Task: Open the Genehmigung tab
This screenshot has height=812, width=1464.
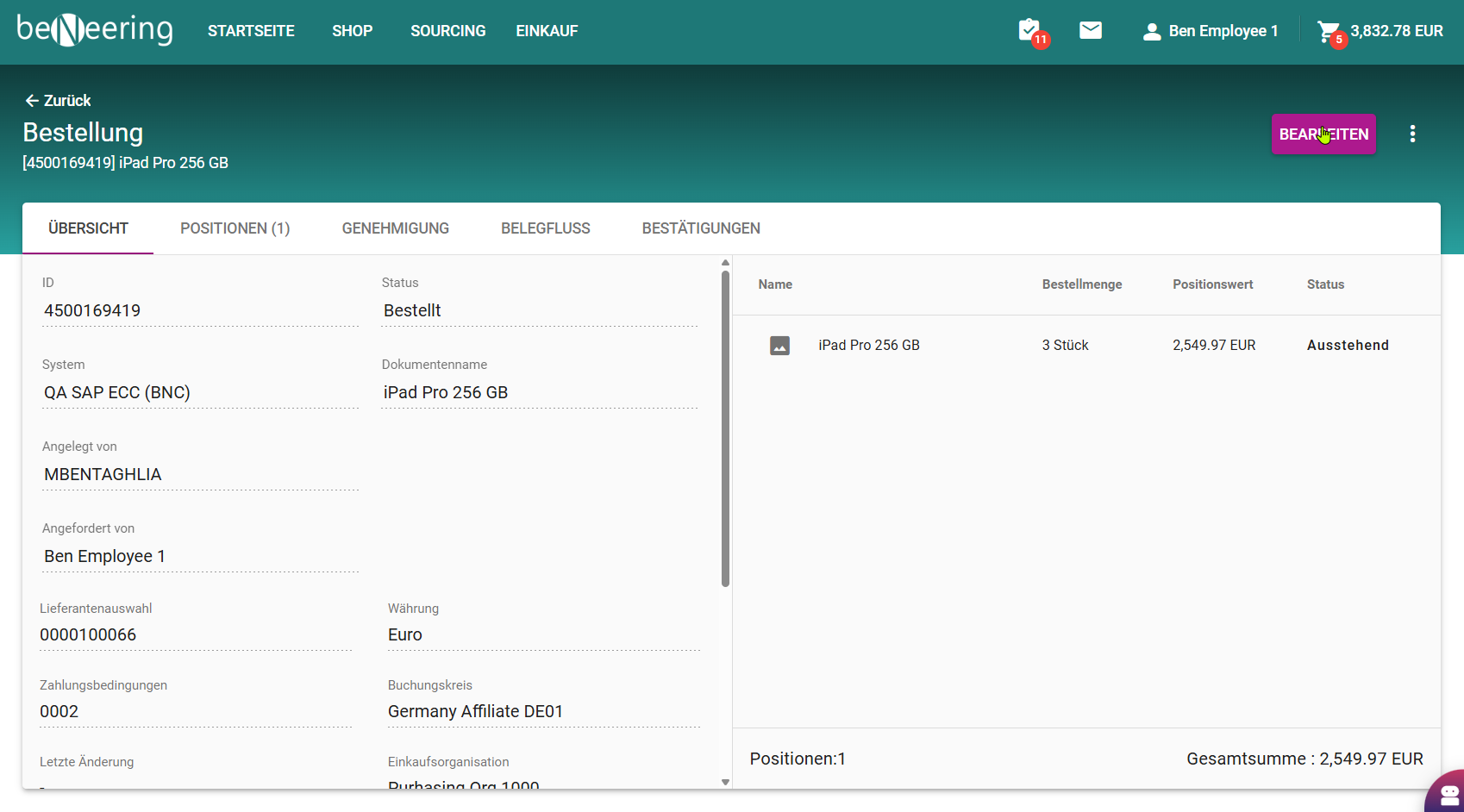Action: tap(395, 228)
